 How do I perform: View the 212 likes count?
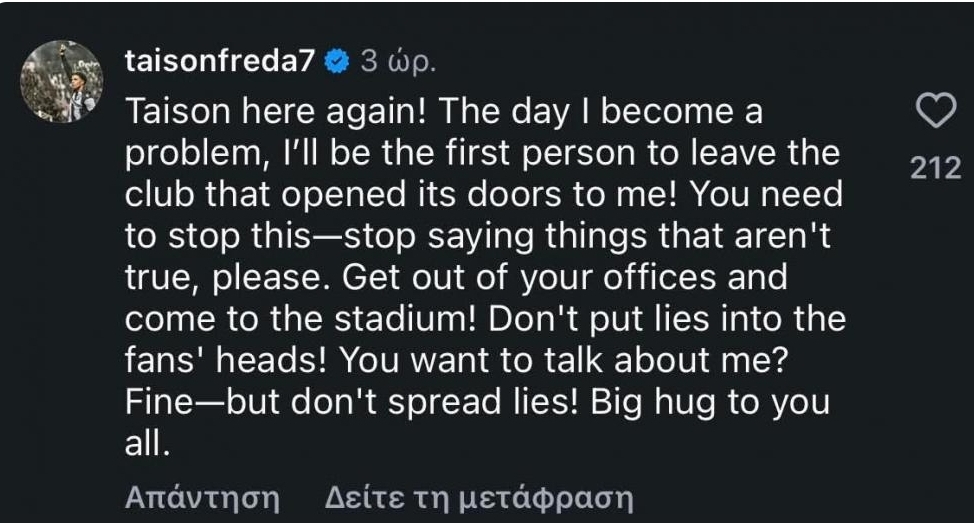(x=935, y=168)
